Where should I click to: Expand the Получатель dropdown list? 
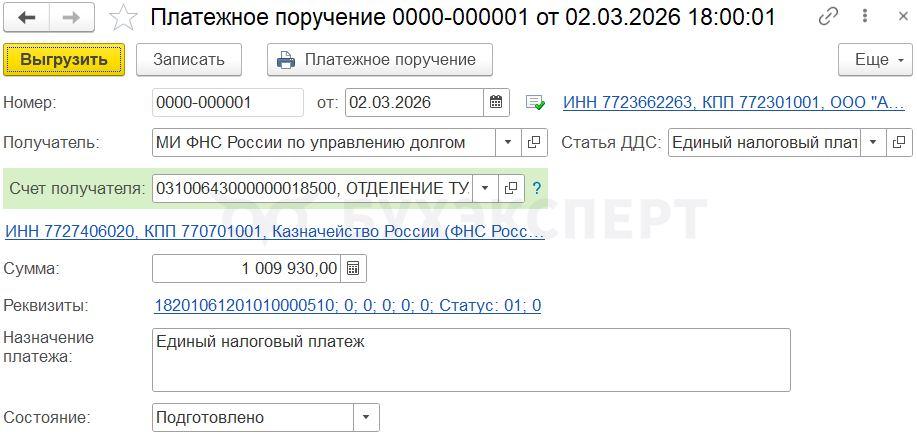(x=508, y=142)
